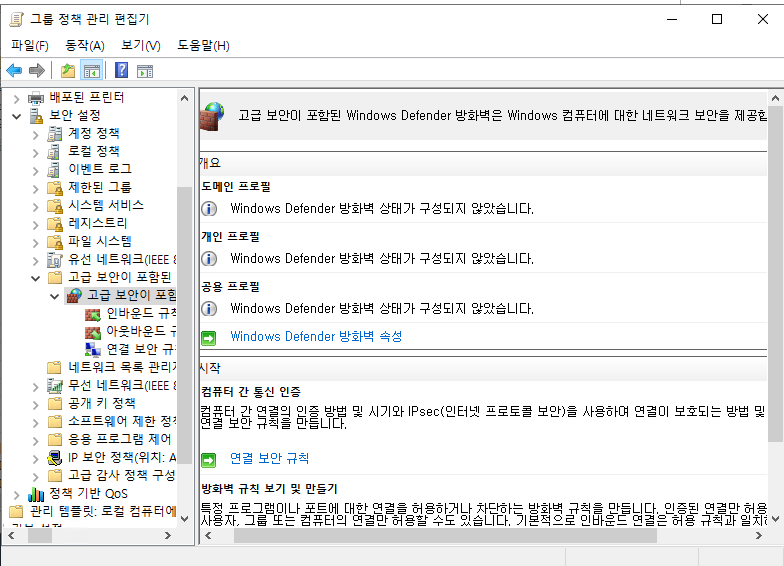
Task: Expand the 계정 정책 node
Action: point(36,134)
